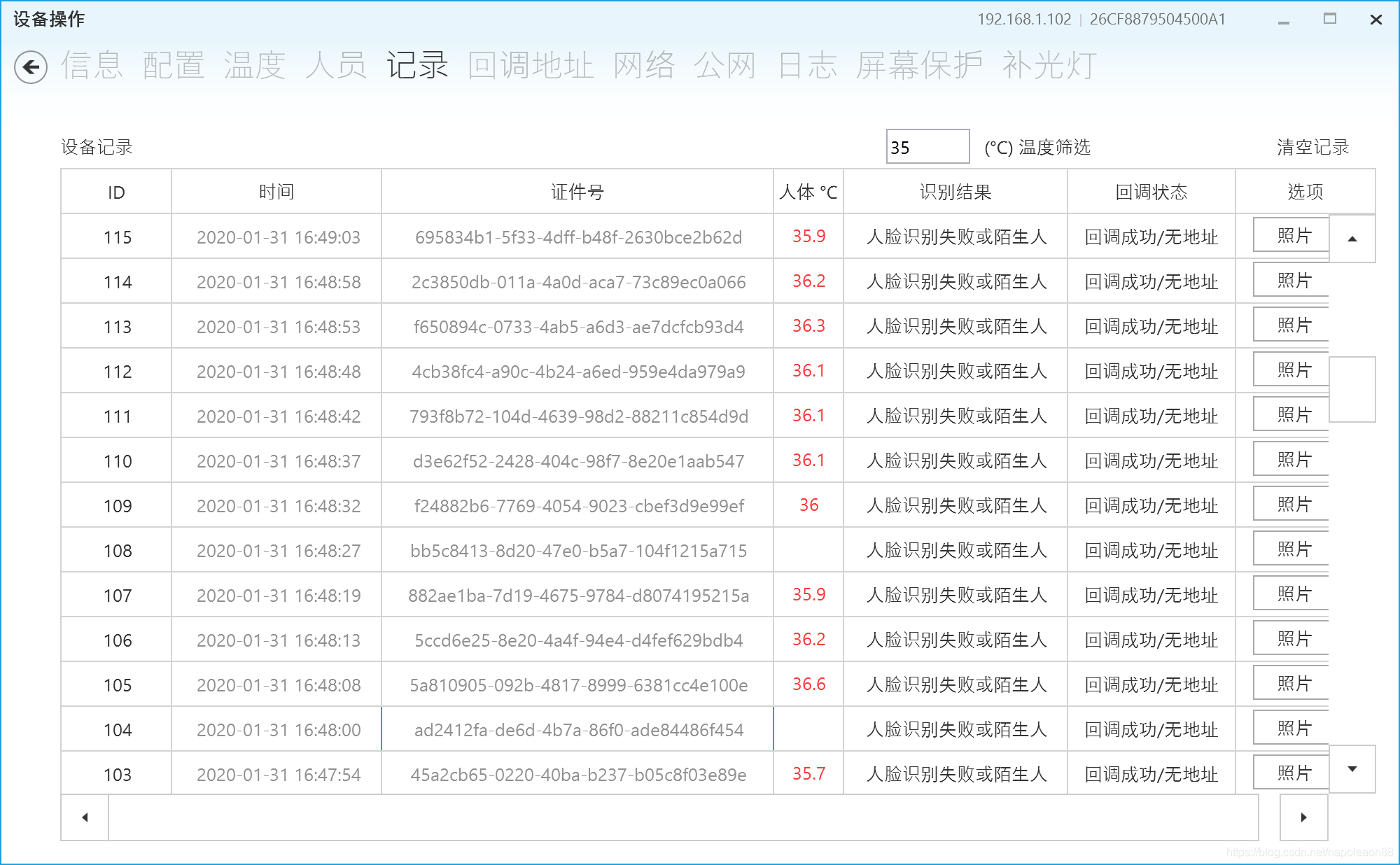The image size is (1400, 865).
Task: View 照片 for record ID 109
Action: pos(1292,505)
